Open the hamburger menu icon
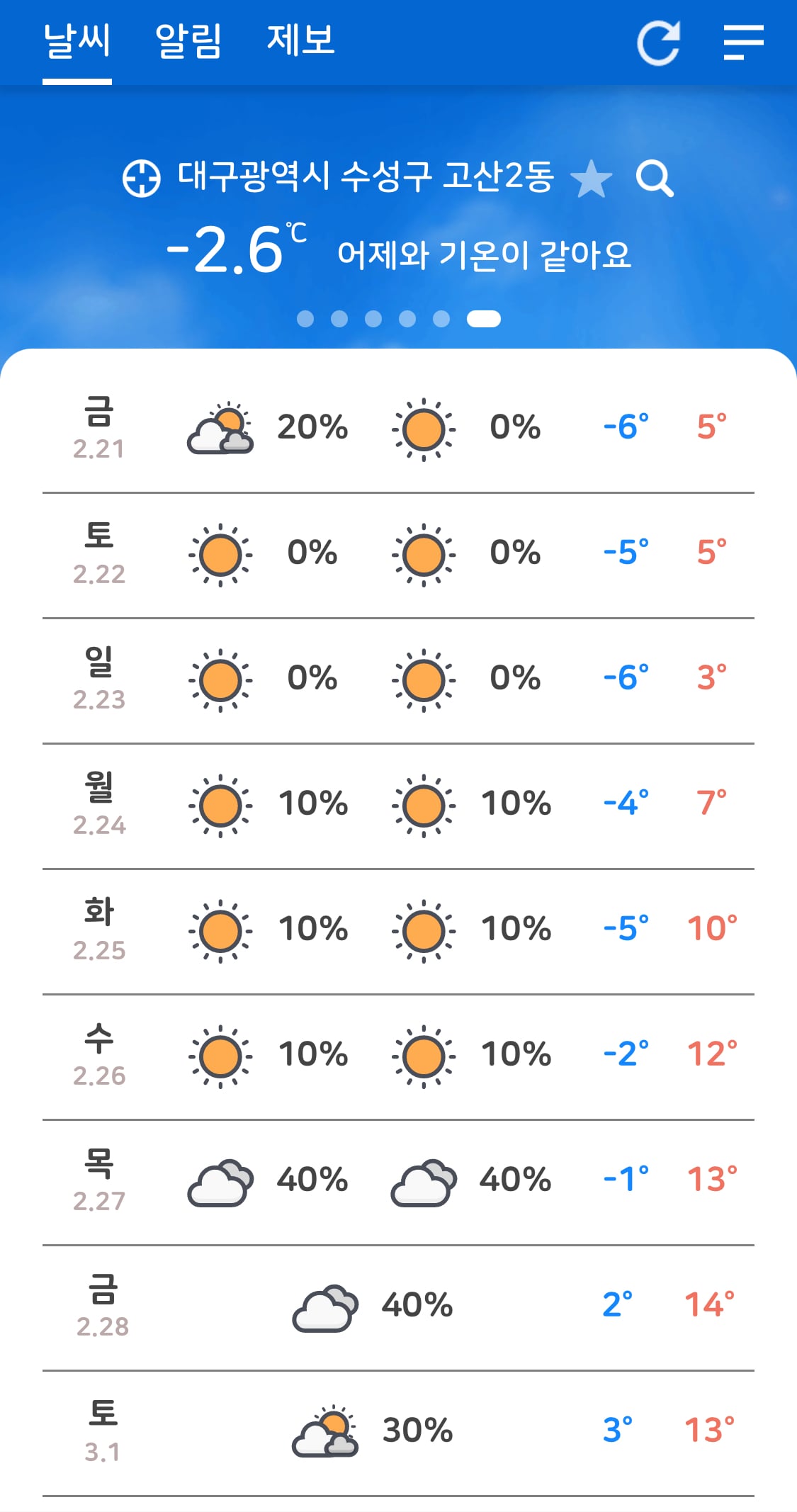 744,43
